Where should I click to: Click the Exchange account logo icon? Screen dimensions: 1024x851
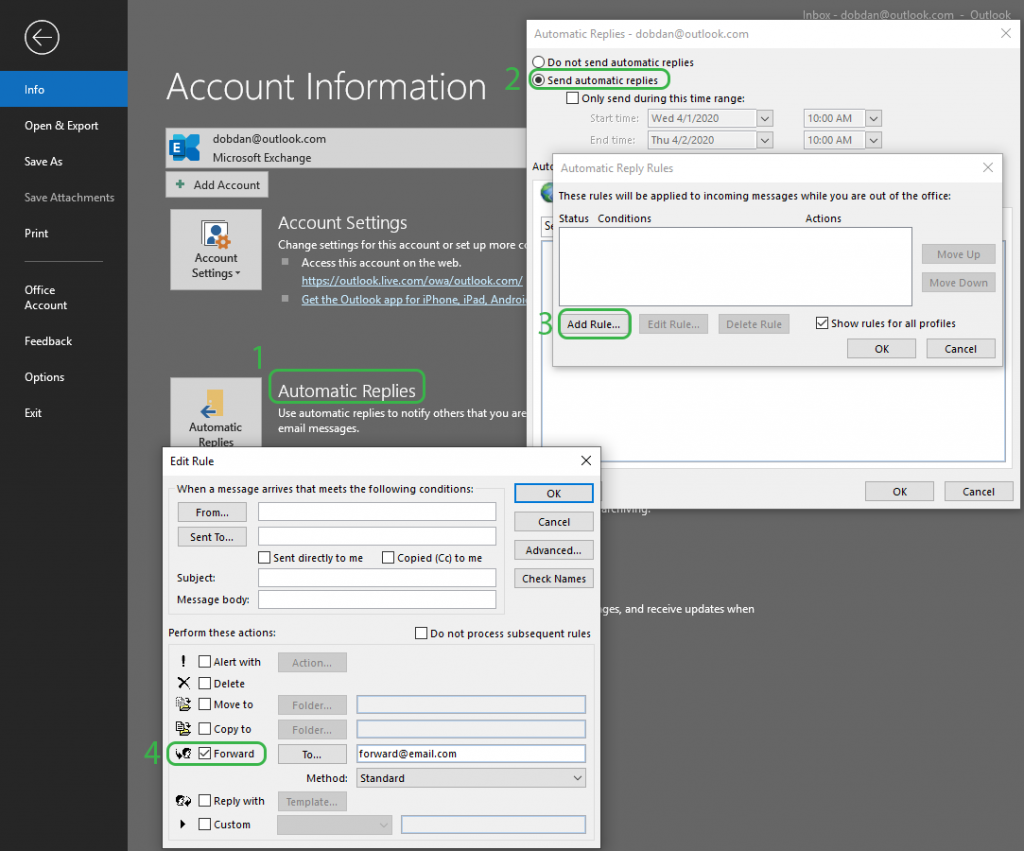point(186,147)
